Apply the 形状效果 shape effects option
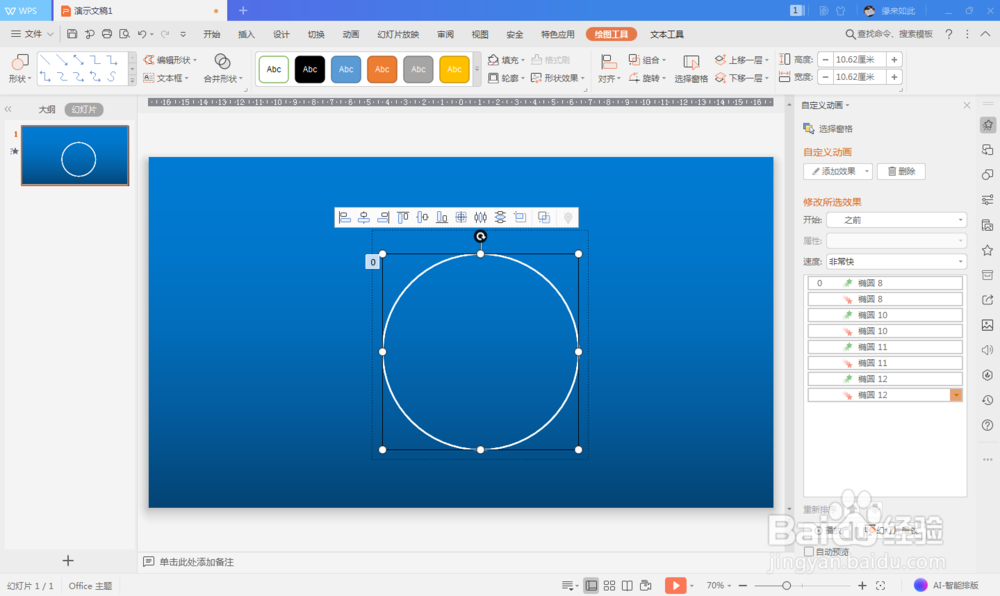Viewport: 1000px width, 596px height. [556, 76]
